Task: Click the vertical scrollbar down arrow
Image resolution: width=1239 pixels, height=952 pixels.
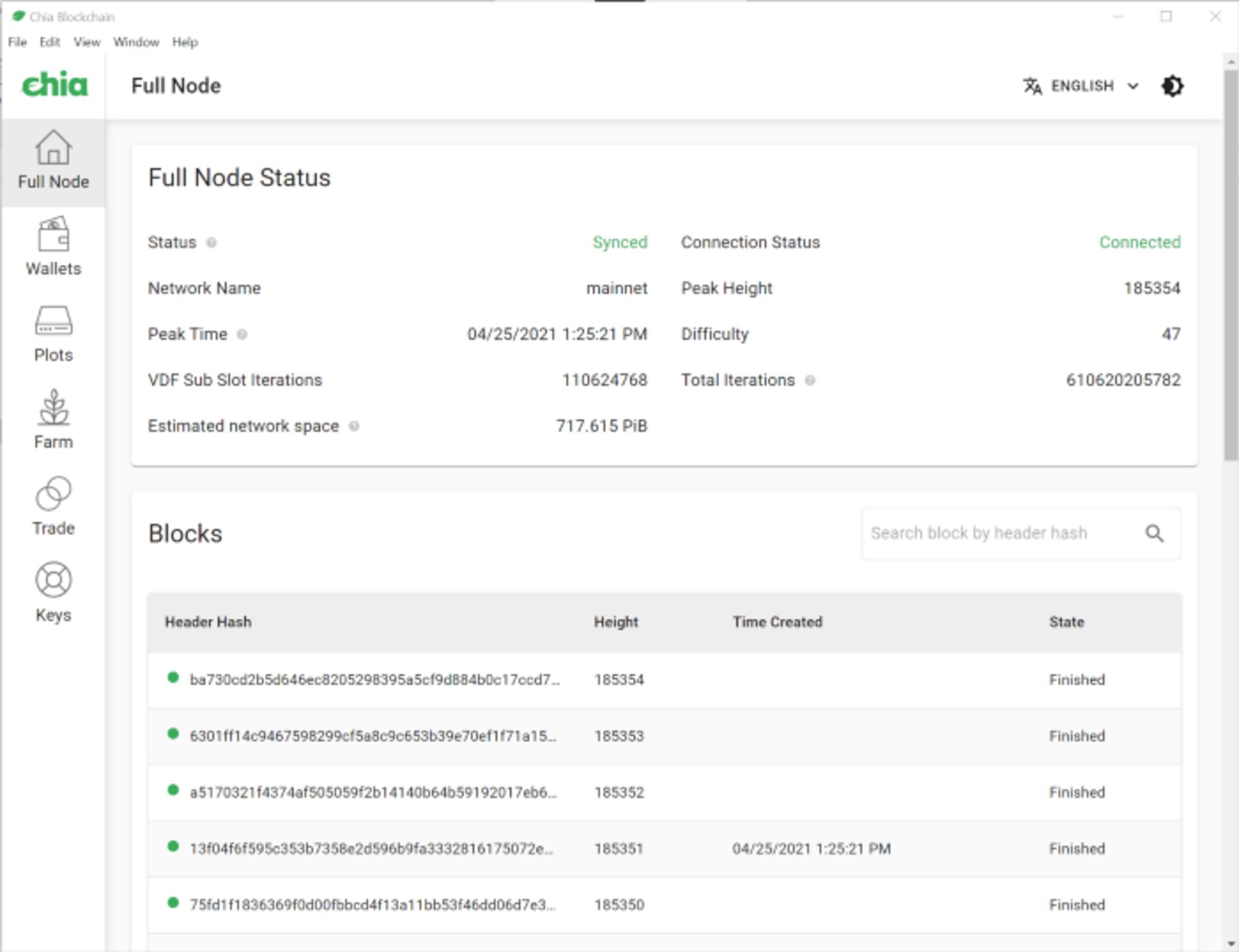Action: (1231, 944)
